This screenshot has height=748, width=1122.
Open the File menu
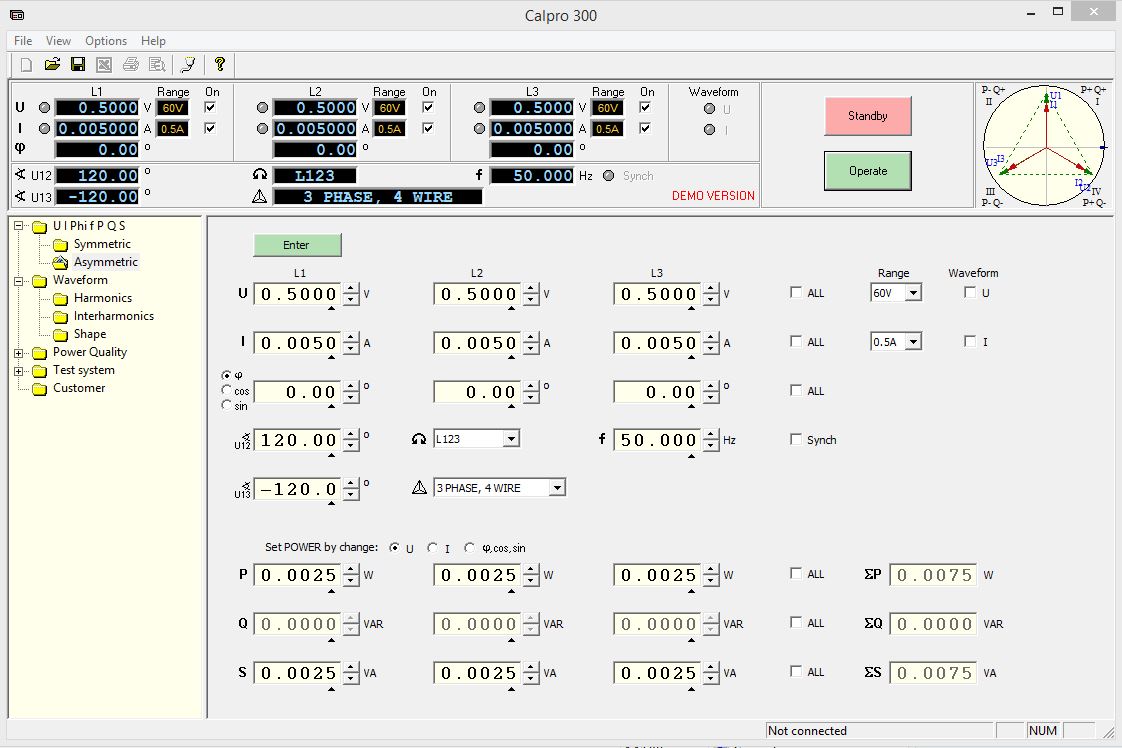tap(23, 41)
